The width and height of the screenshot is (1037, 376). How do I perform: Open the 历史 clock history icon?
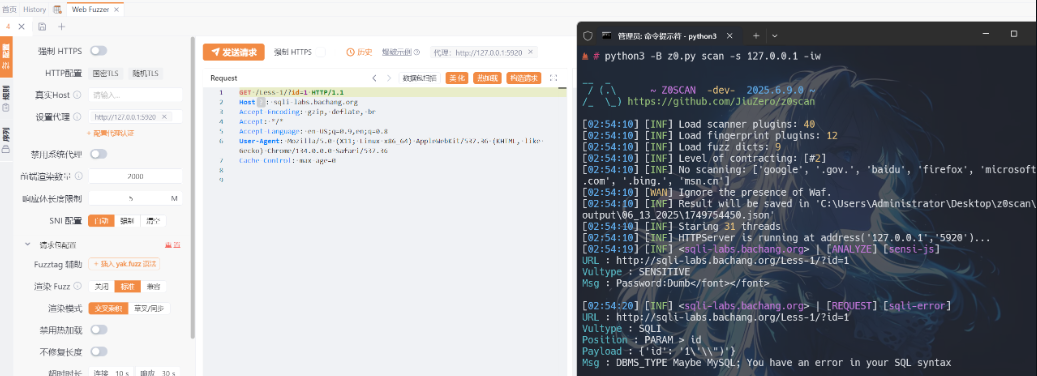coord(351,52)
